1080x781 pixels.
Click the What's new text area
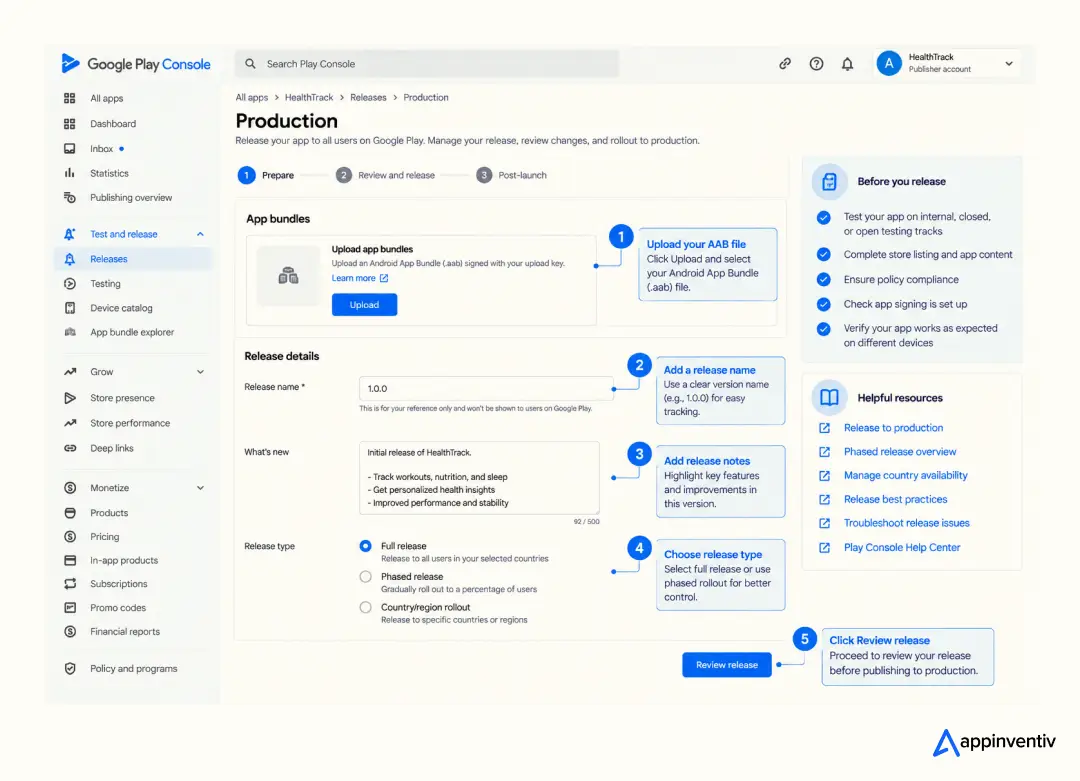coord(479,478)
